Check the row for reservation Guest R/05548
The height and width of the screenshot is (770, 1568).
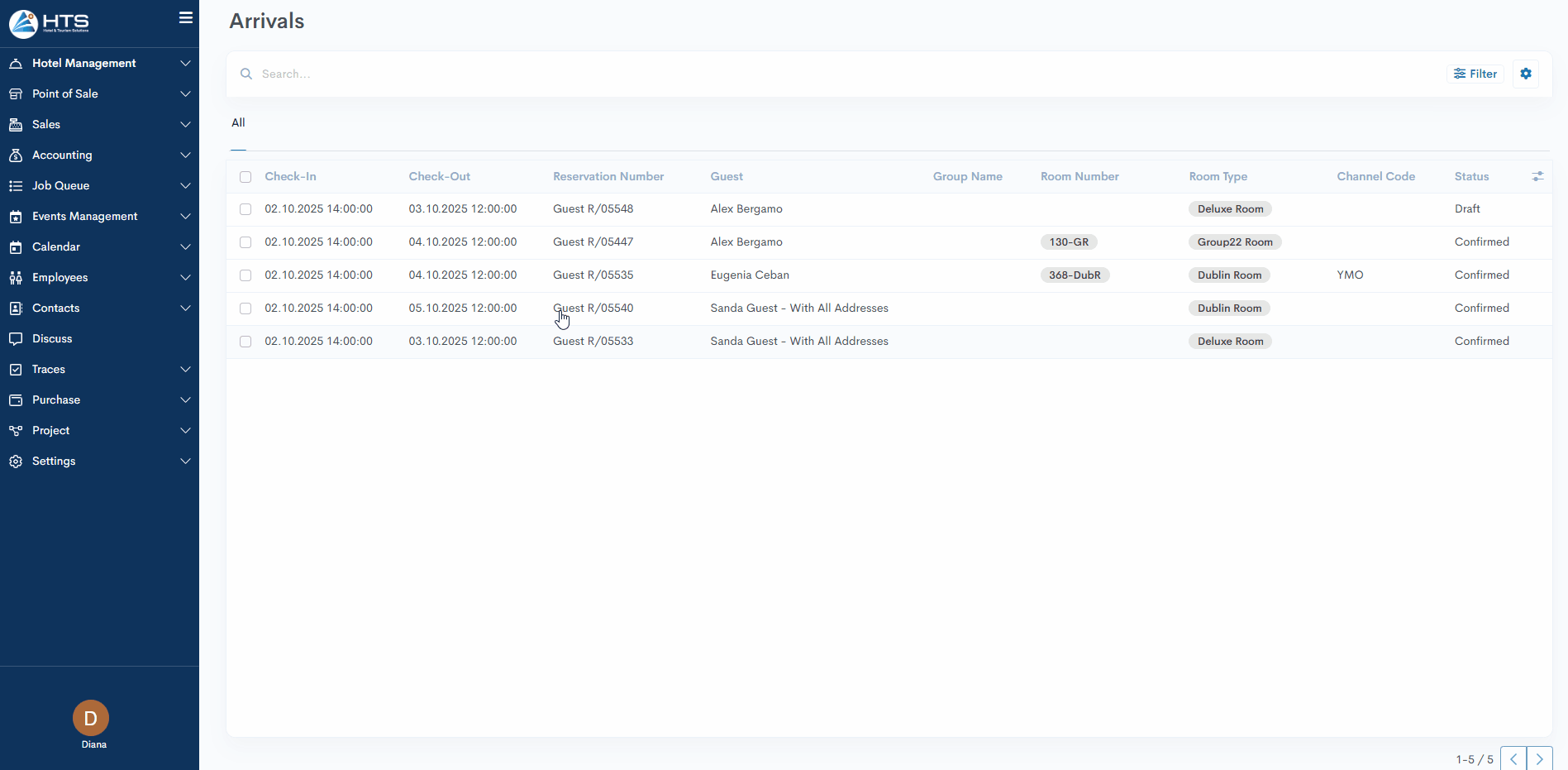[245, 209]
